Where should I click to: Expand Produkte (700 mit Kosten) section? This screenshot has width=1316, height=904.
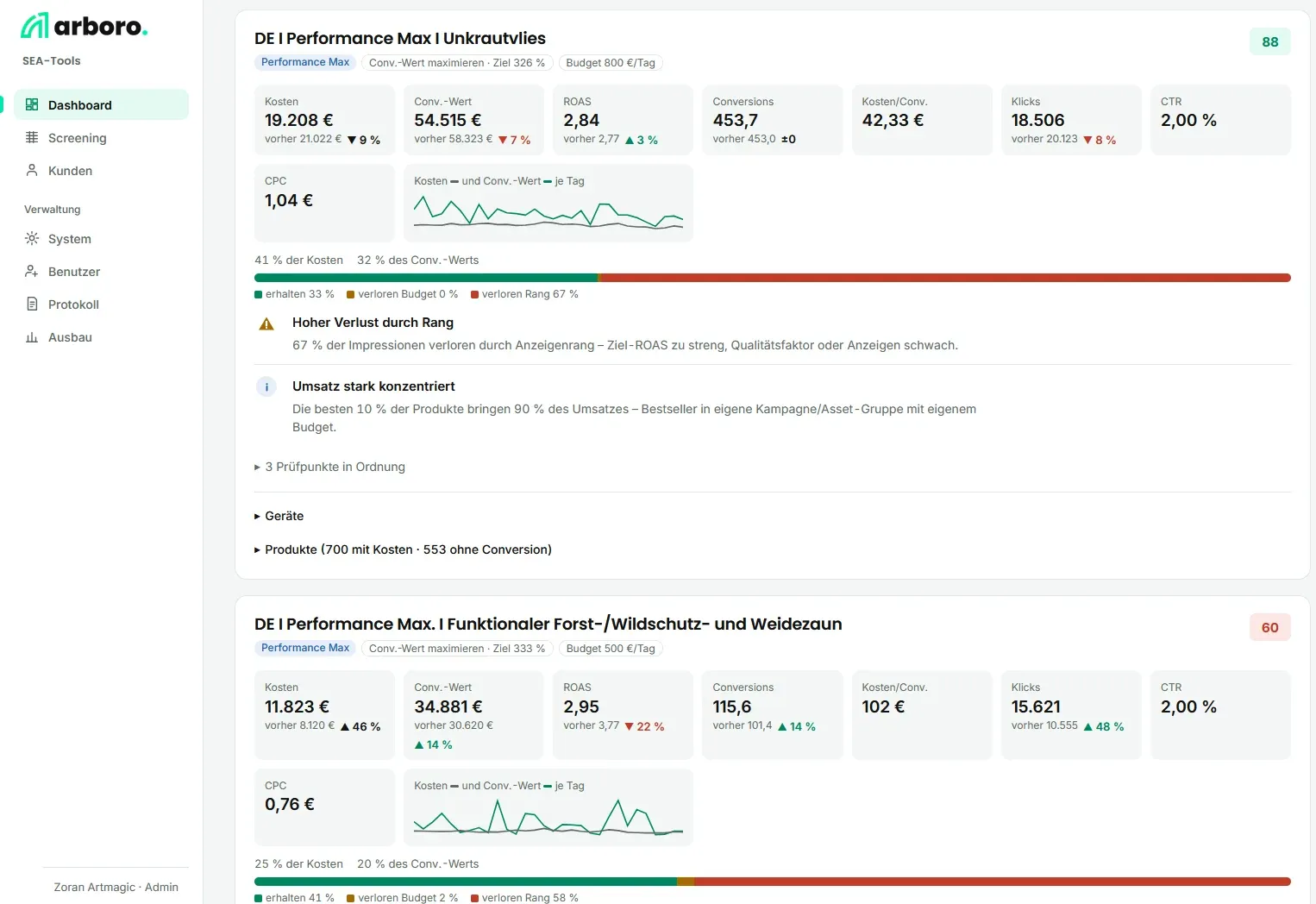point(403,549)
